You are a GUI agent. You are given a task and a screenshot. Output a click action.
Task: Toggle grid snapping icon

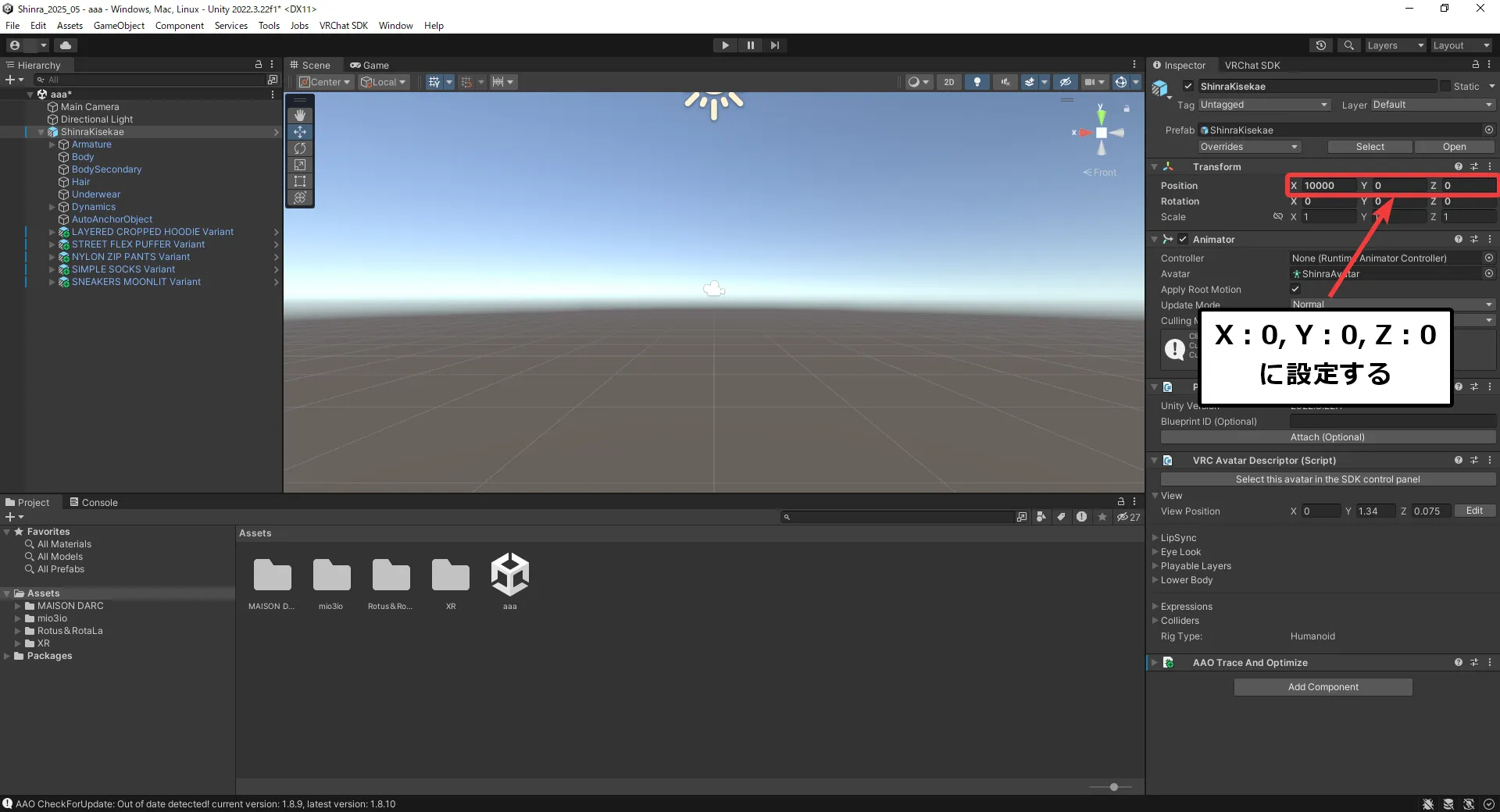[x=466, y=82]
